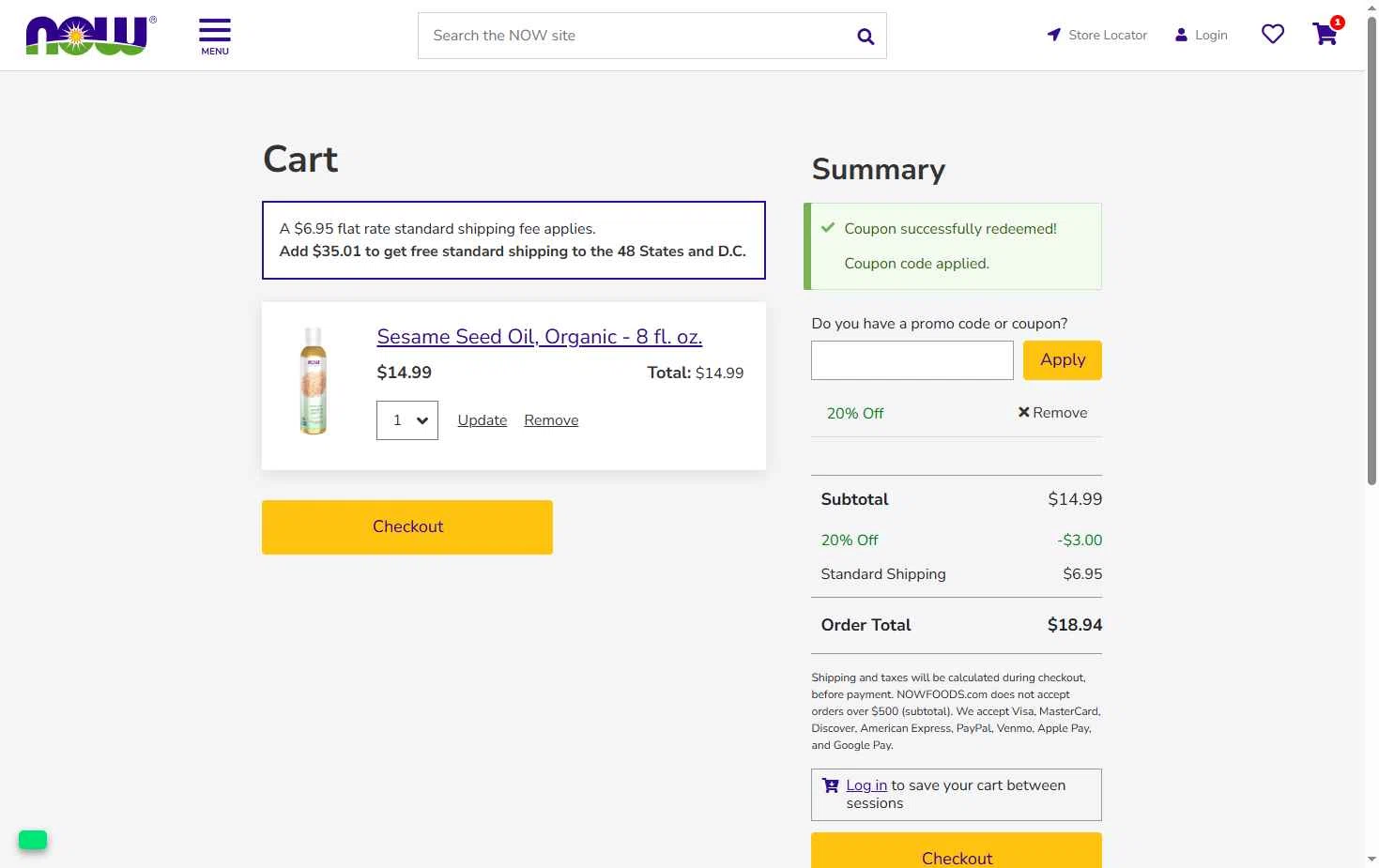The width and height of the screenshot is (1379, 868).
Task: Click the -$3.00 discount amount
Action: (x=1080, y=541)
